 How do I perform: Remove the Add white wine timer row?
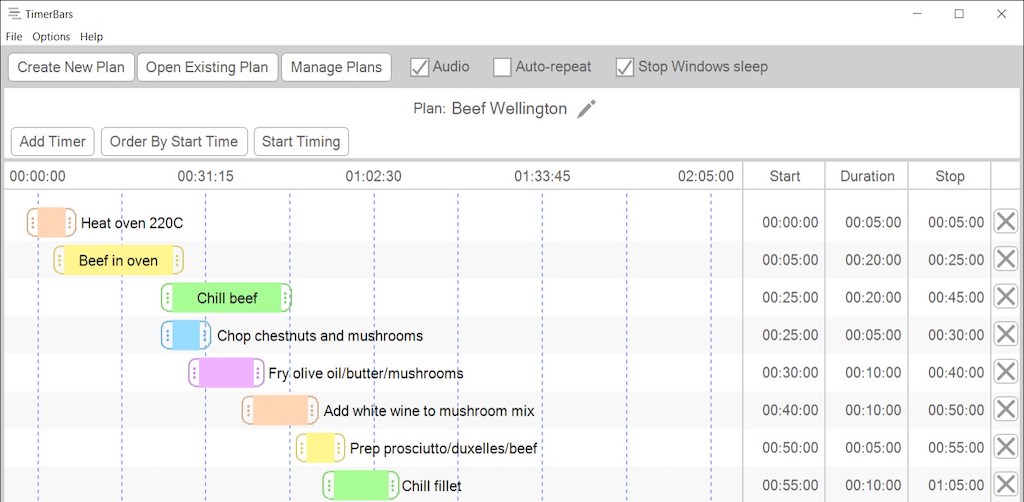pos(1005,410)
